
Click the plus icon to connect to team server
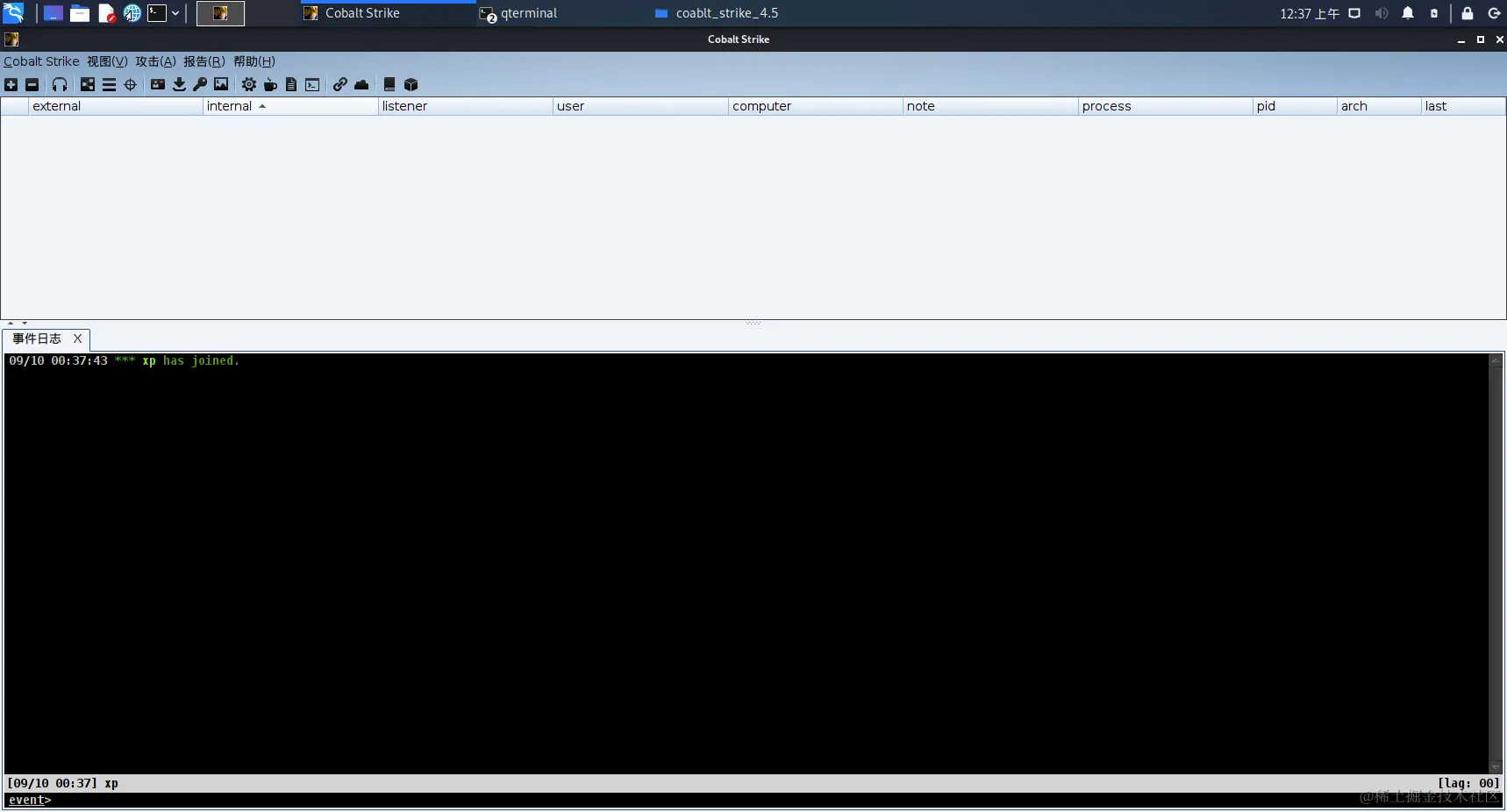tap(11, 84)
